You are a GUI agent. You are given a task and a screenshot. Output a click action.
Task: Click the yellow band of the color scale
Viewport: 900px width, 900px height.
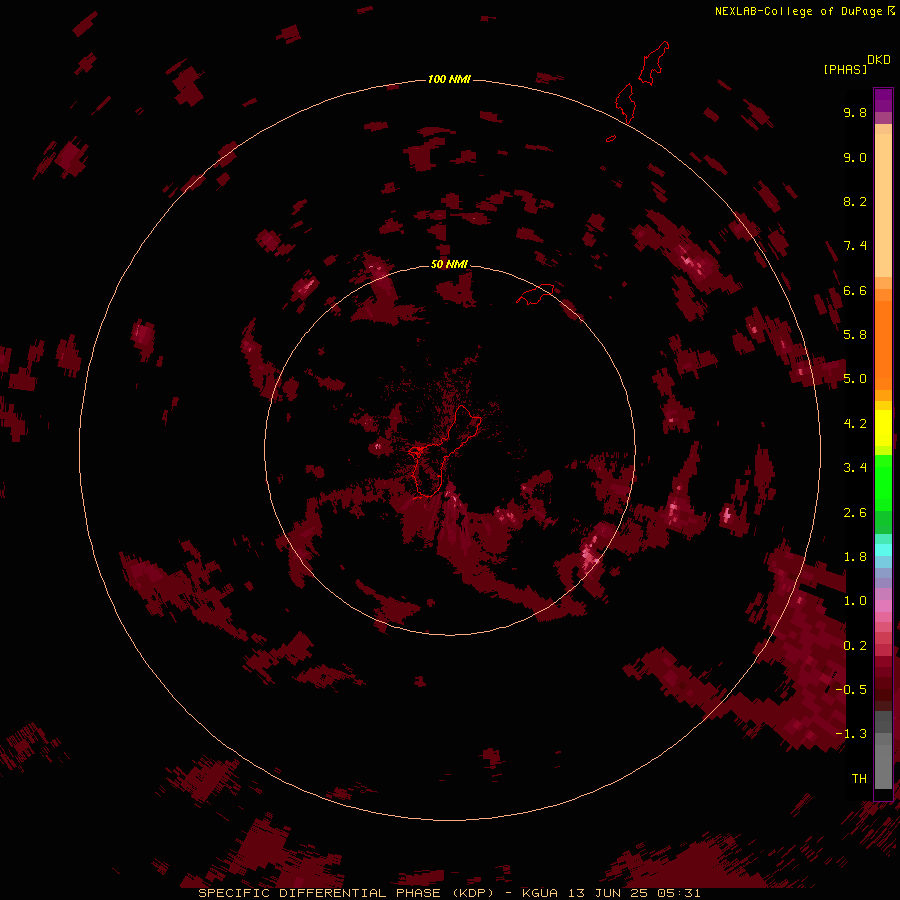click(883, 428)
